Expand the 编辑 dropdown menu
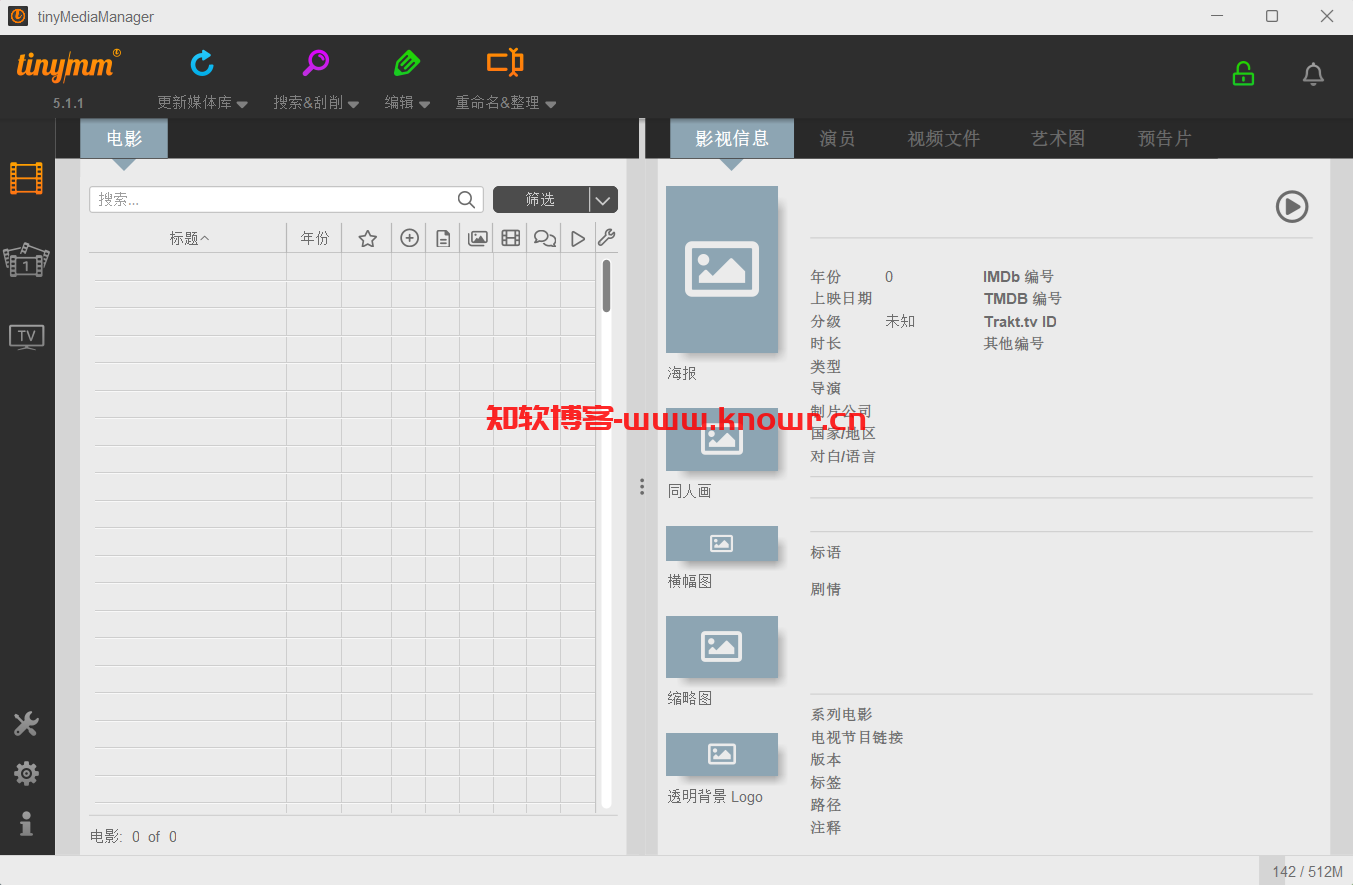1353x885 pixels. pyautogui.click(x=424, y=104)
